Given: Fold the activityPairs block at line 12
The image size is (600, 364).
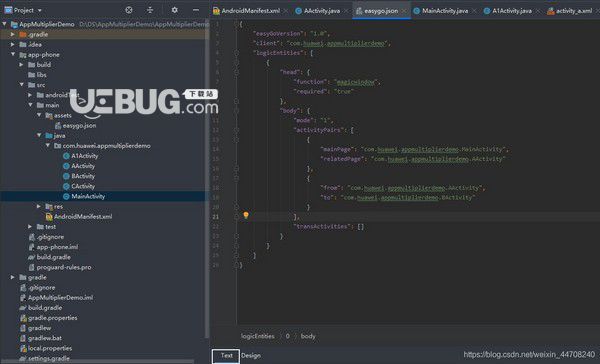Looking at the screenshot, I should coord(236,130).
